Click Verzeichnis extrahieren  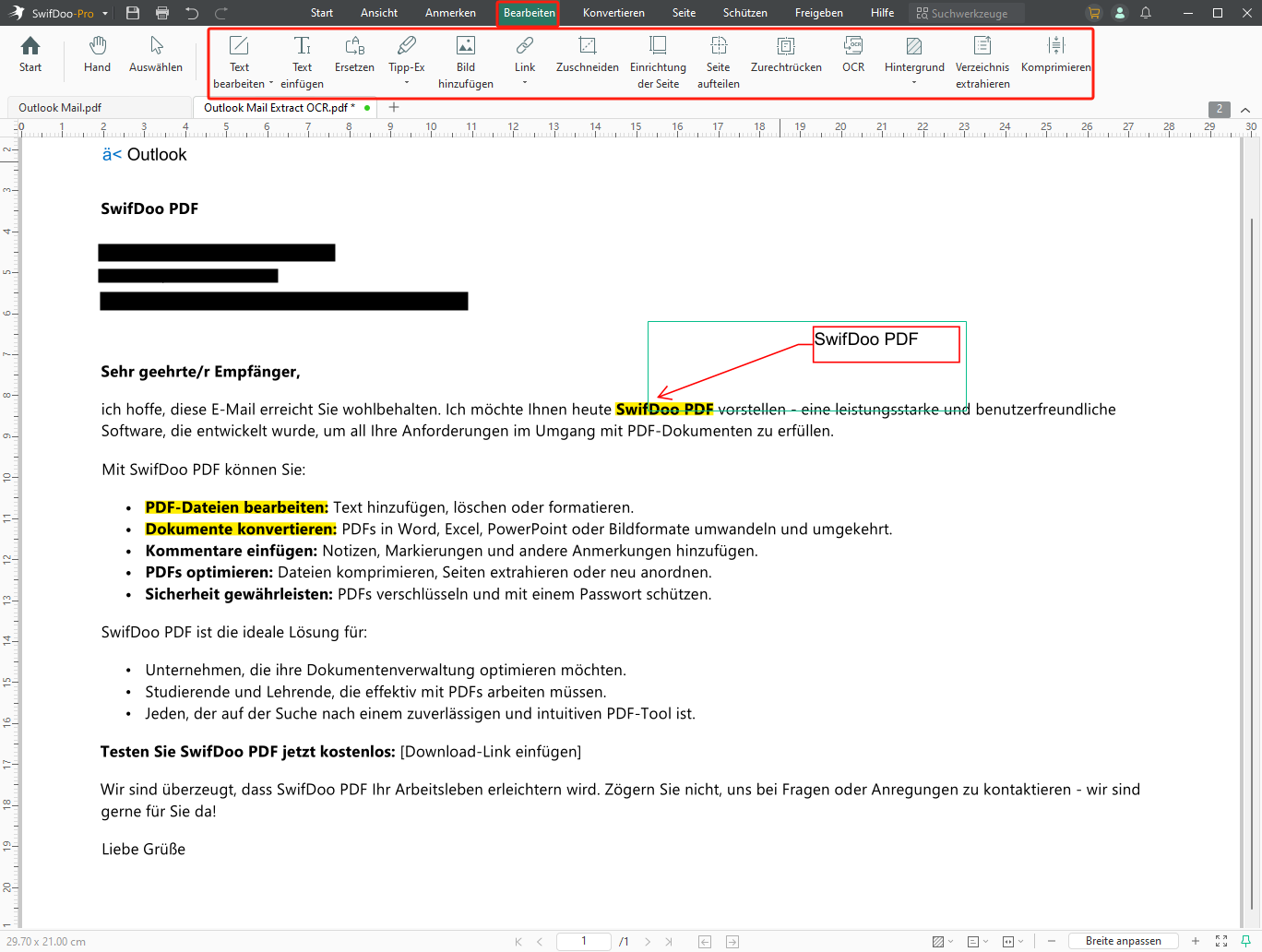982,62
